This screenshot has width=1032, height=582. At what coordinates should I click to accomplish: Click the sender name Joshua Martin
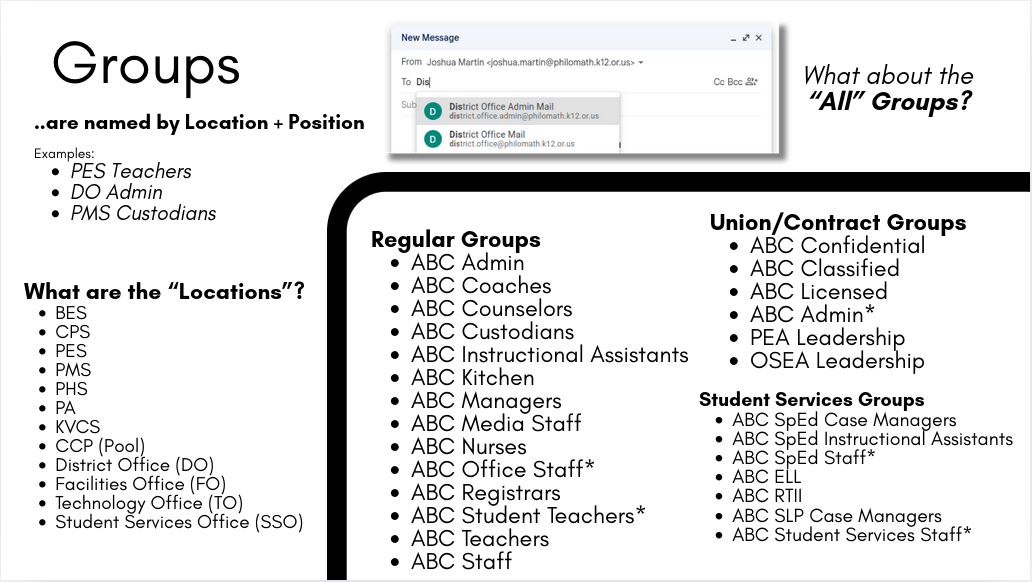tap(455, 63)
